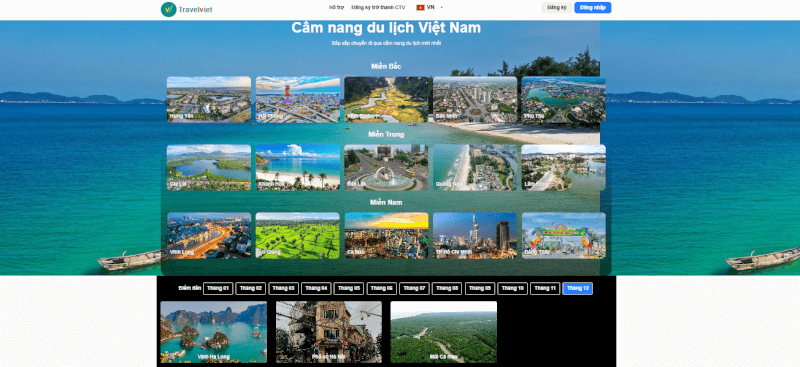Open the Hải Phòng destination card
The width and height of the screenshot is (800, 367).
pyautogui.click(x=297, y=100)
